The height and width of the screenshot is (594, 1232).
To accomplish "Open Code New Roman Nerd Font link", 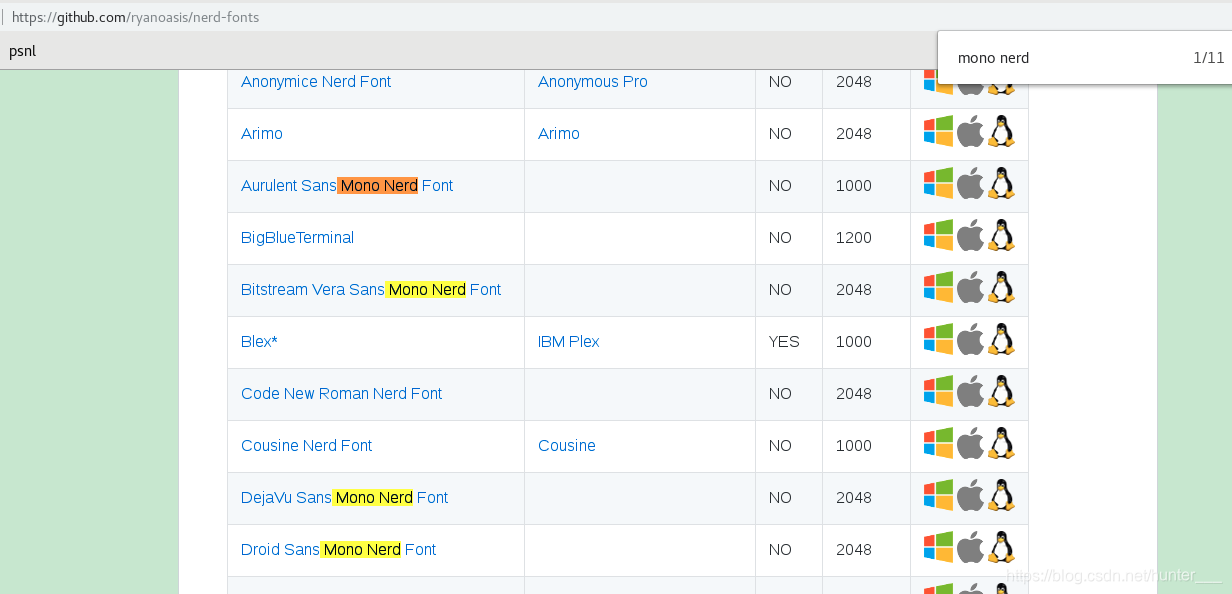I will click(x=342, y=394).
